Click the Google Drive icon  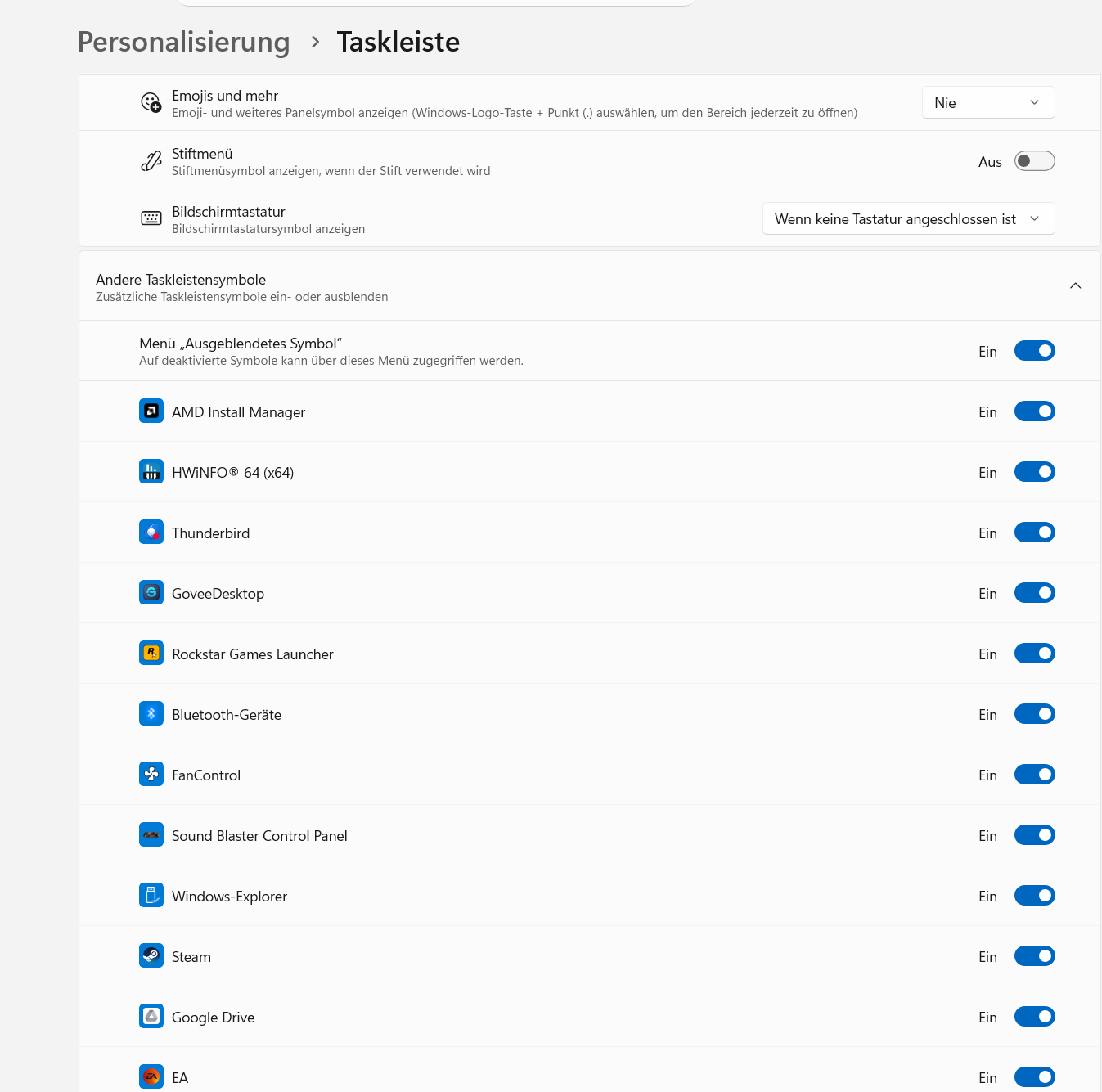coord(151,1017)
